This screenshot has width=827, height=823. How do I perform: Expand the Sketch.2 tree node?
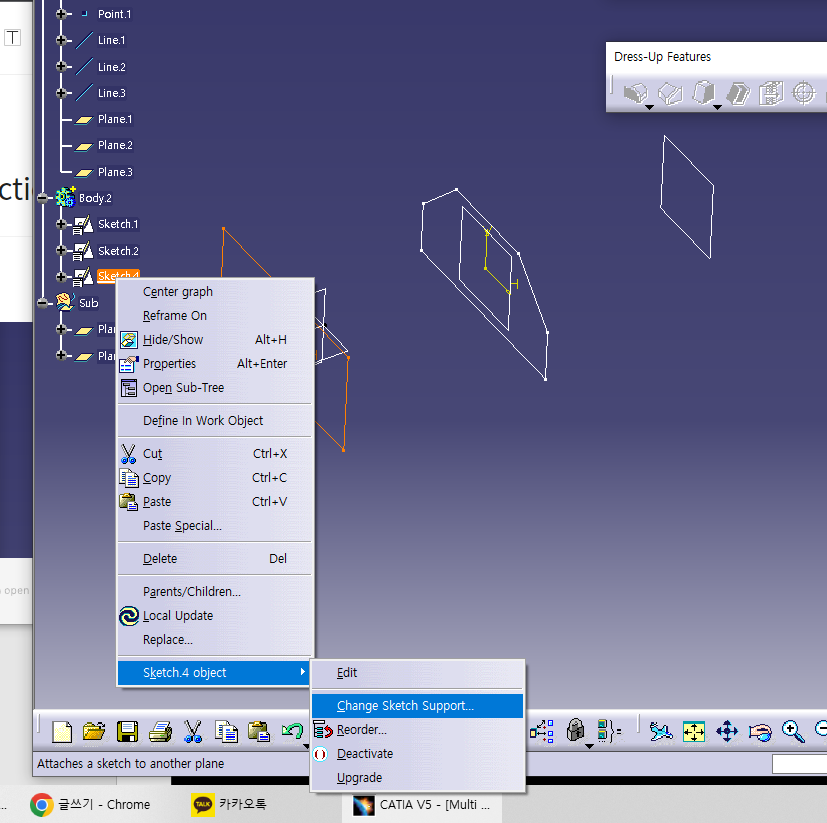(61, 250)
